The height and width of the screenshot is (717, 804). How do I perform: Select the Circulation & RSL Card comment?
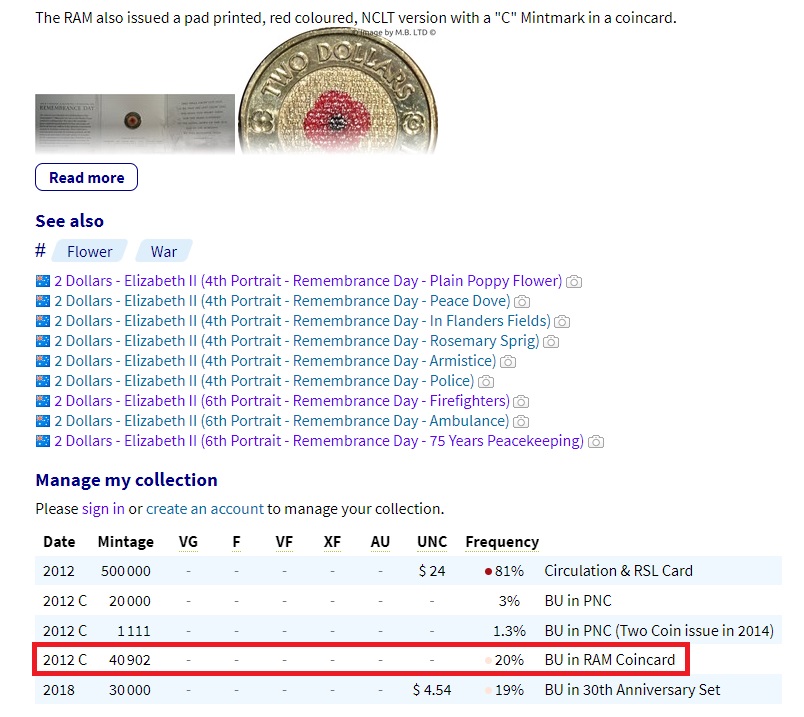[x=618, y=571]
